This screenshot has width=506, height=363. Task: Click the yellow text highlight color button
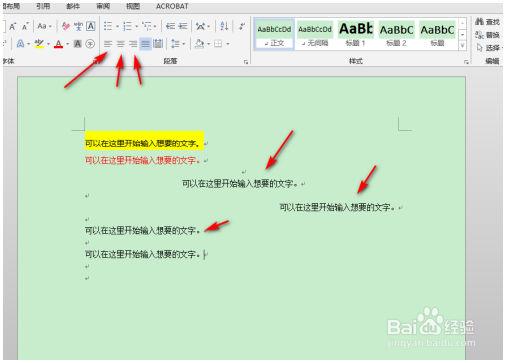click(39, 44)
